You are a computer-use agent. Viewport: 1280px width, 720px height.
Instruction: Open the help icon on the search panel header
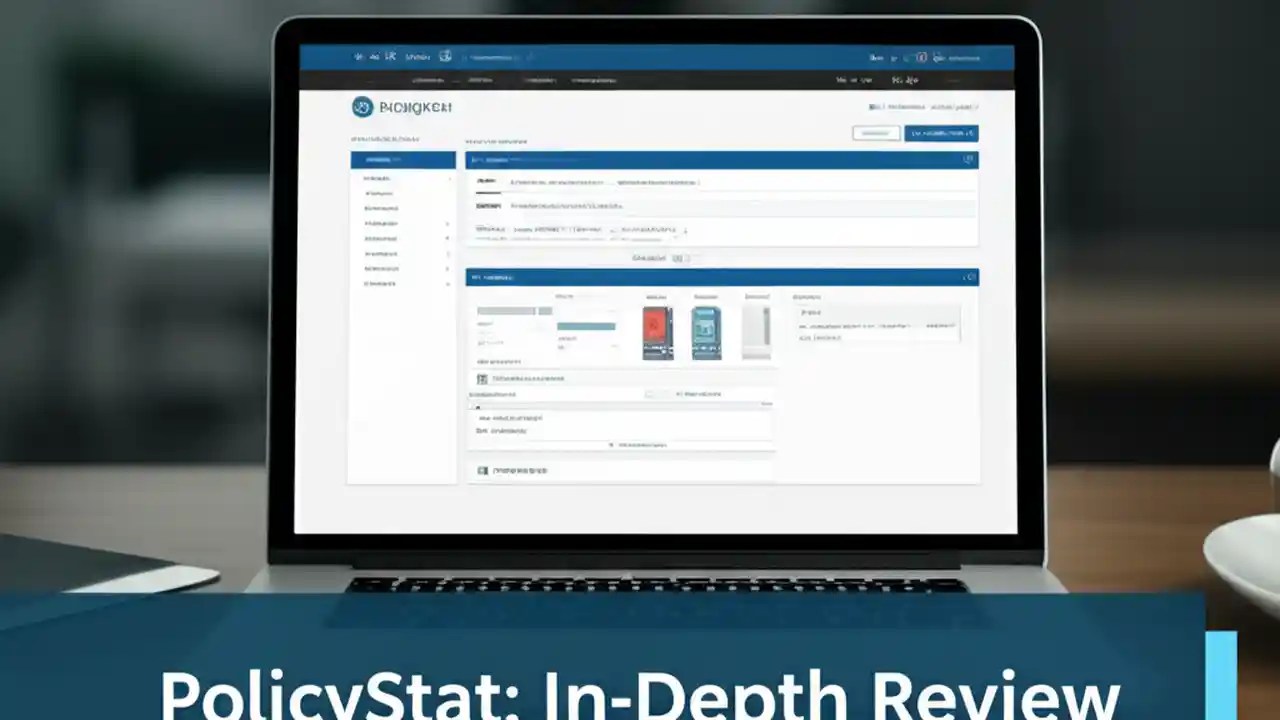click(967, 160)
